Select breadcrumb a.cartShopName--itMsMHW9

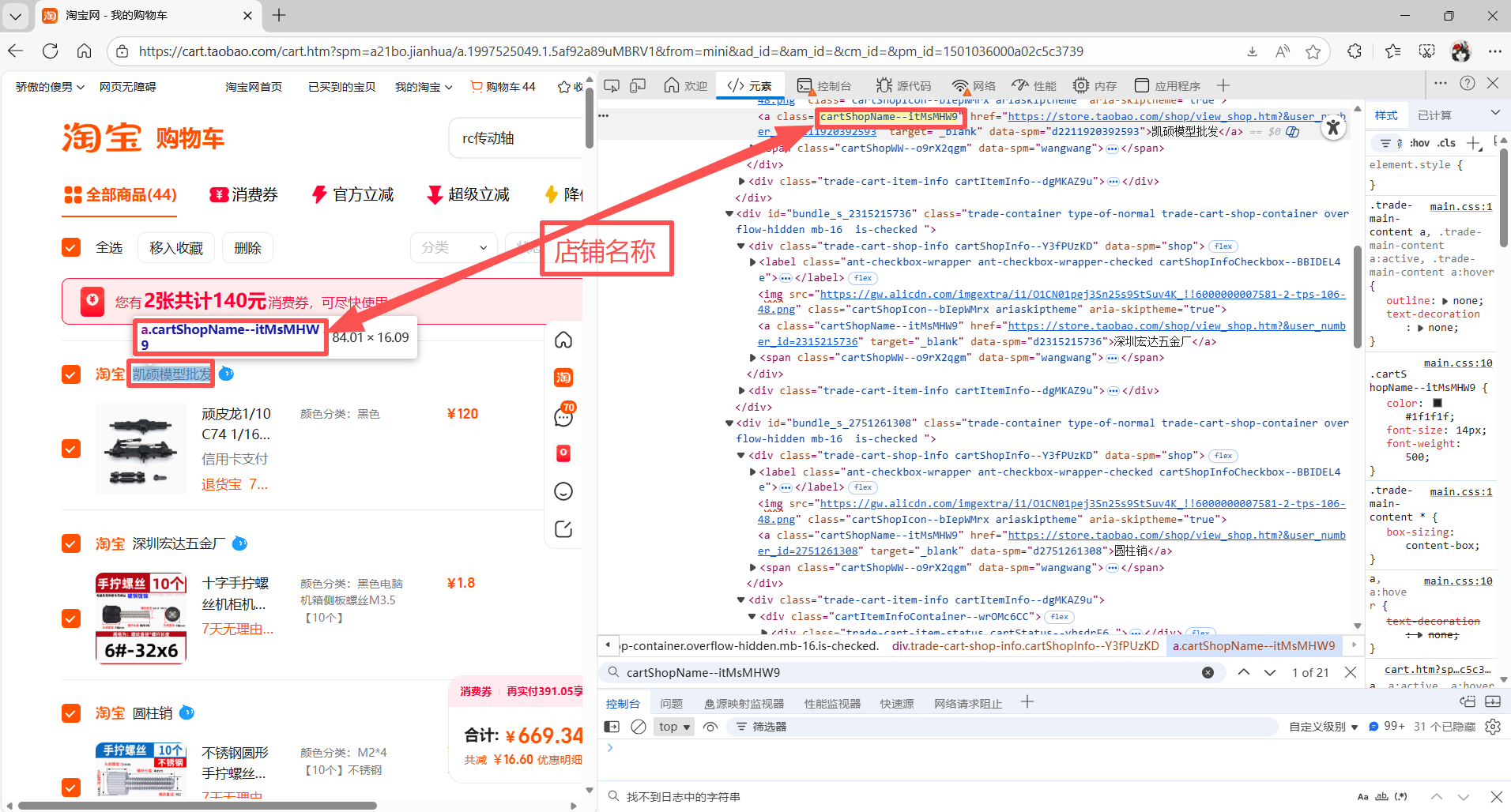click(1253, 646)
